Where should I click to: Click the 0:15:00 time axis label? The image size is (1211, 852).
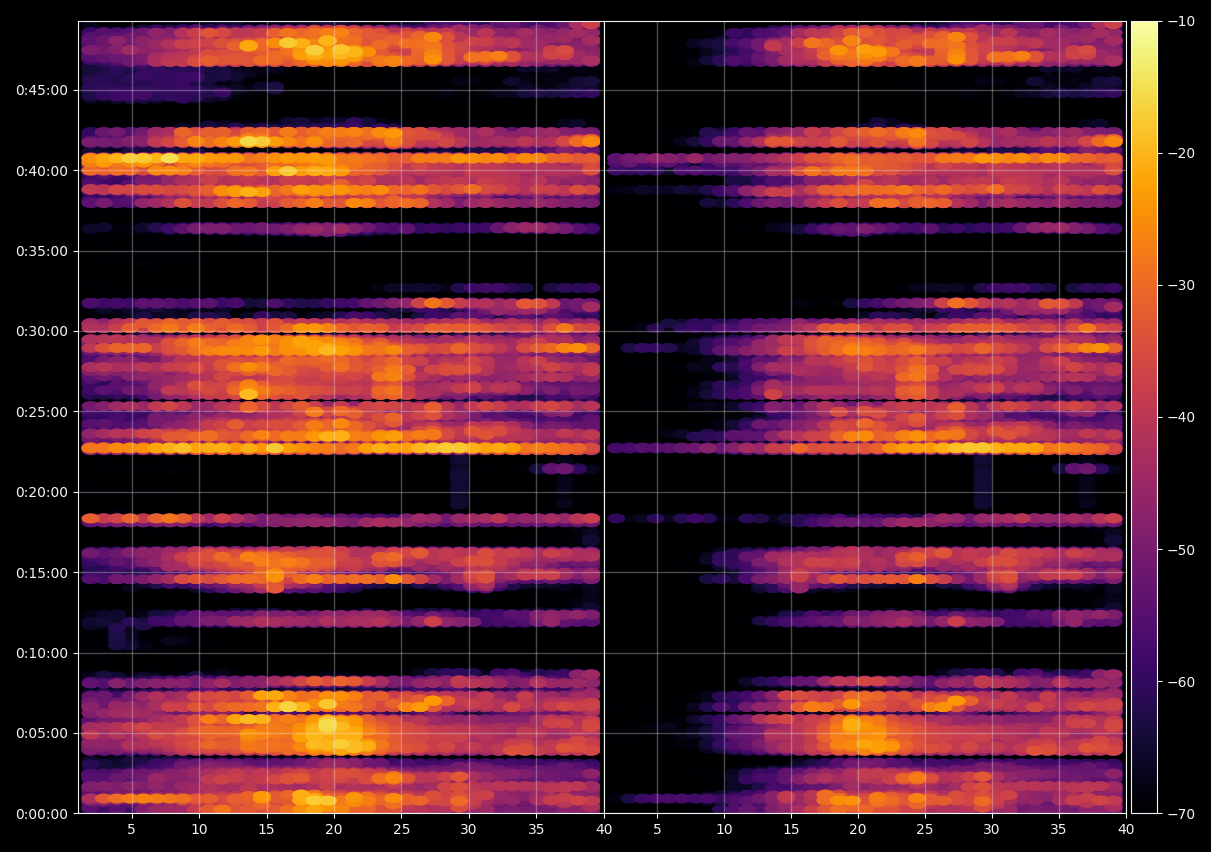tap(42, 573)
